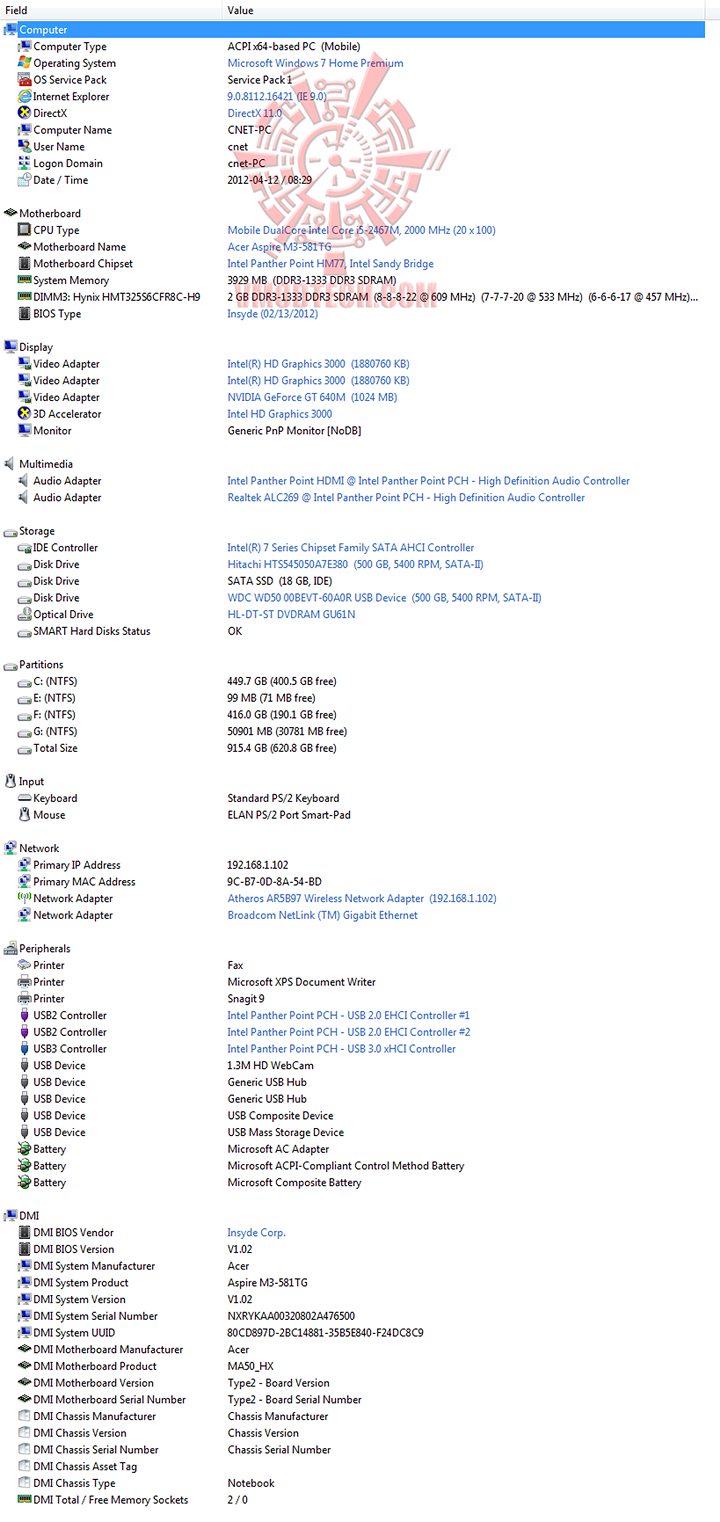Open the NVIDIA GeForce GT 640M link
The height and width of the screenshot is (1522, 720).
tap(312, 397)
